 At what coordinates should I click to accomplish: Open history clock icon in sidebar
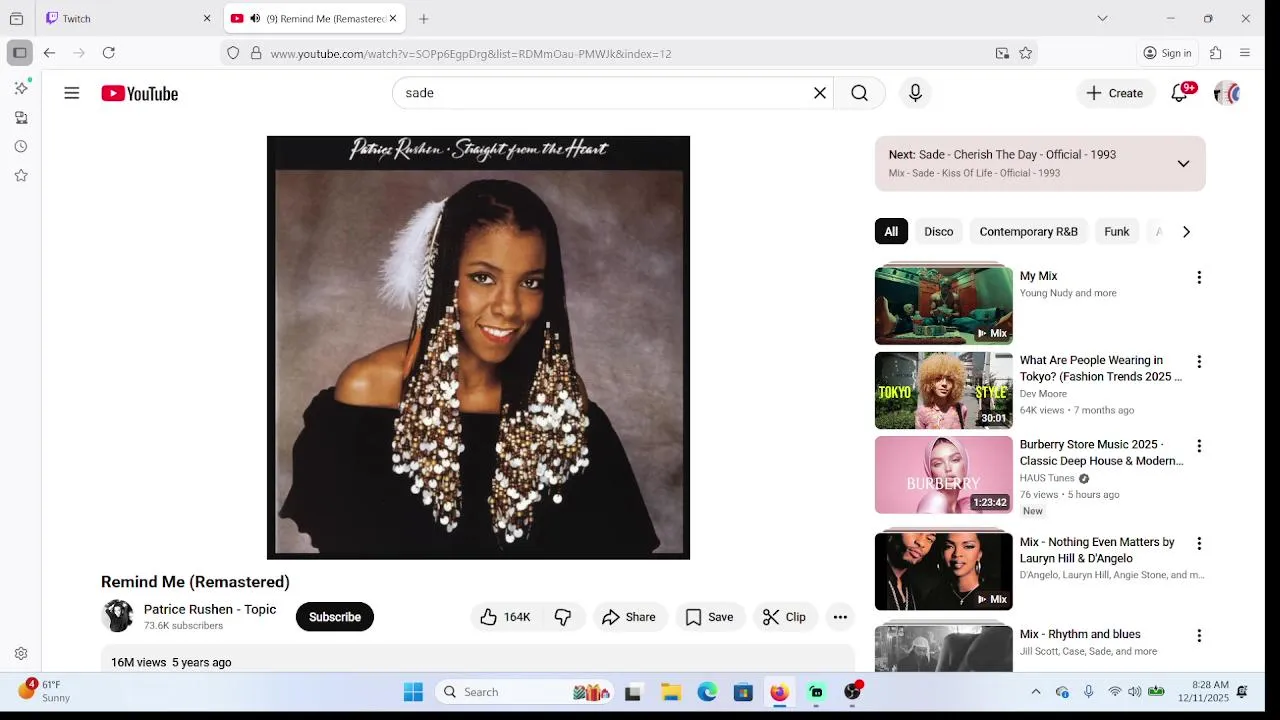[21, 146]
